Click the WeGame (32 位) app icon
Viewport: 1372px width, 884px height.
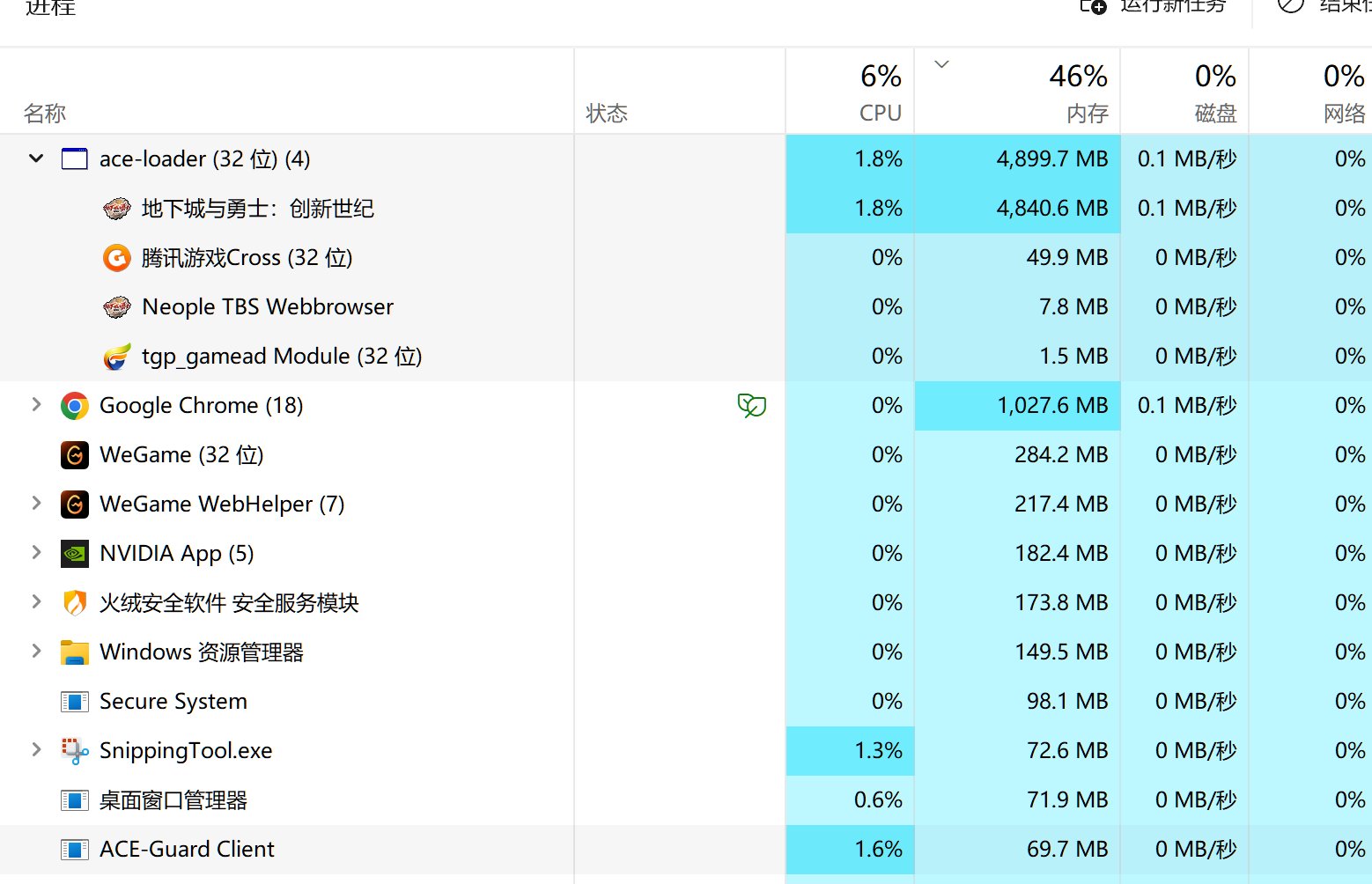coord(75,455)
